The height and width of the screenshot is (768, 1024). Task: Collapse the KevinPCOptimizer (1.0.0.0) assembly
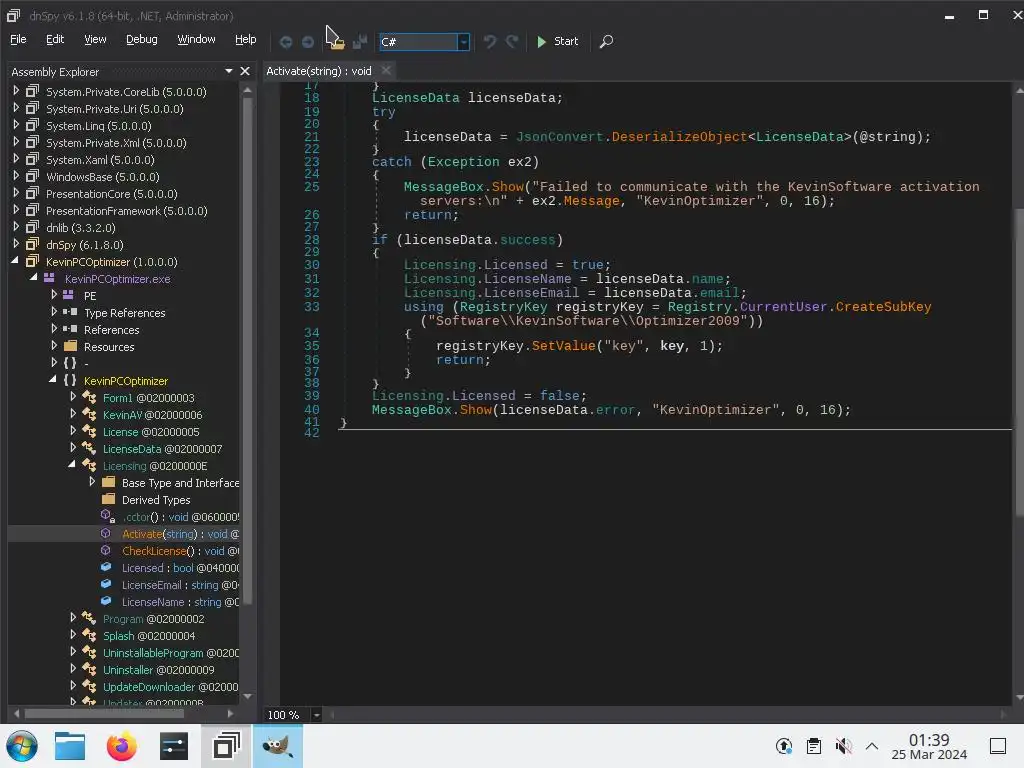pos(15,261)
